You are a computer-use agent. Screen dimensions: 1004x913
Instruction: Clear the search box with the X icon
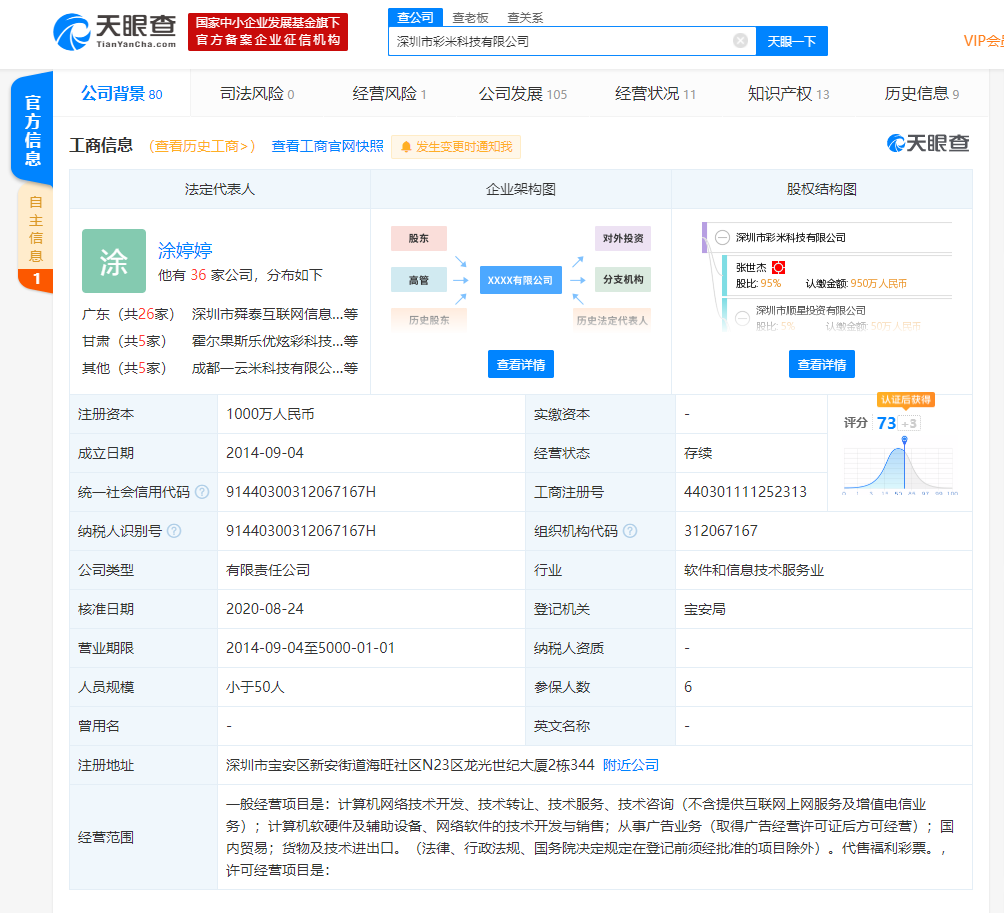740,41
